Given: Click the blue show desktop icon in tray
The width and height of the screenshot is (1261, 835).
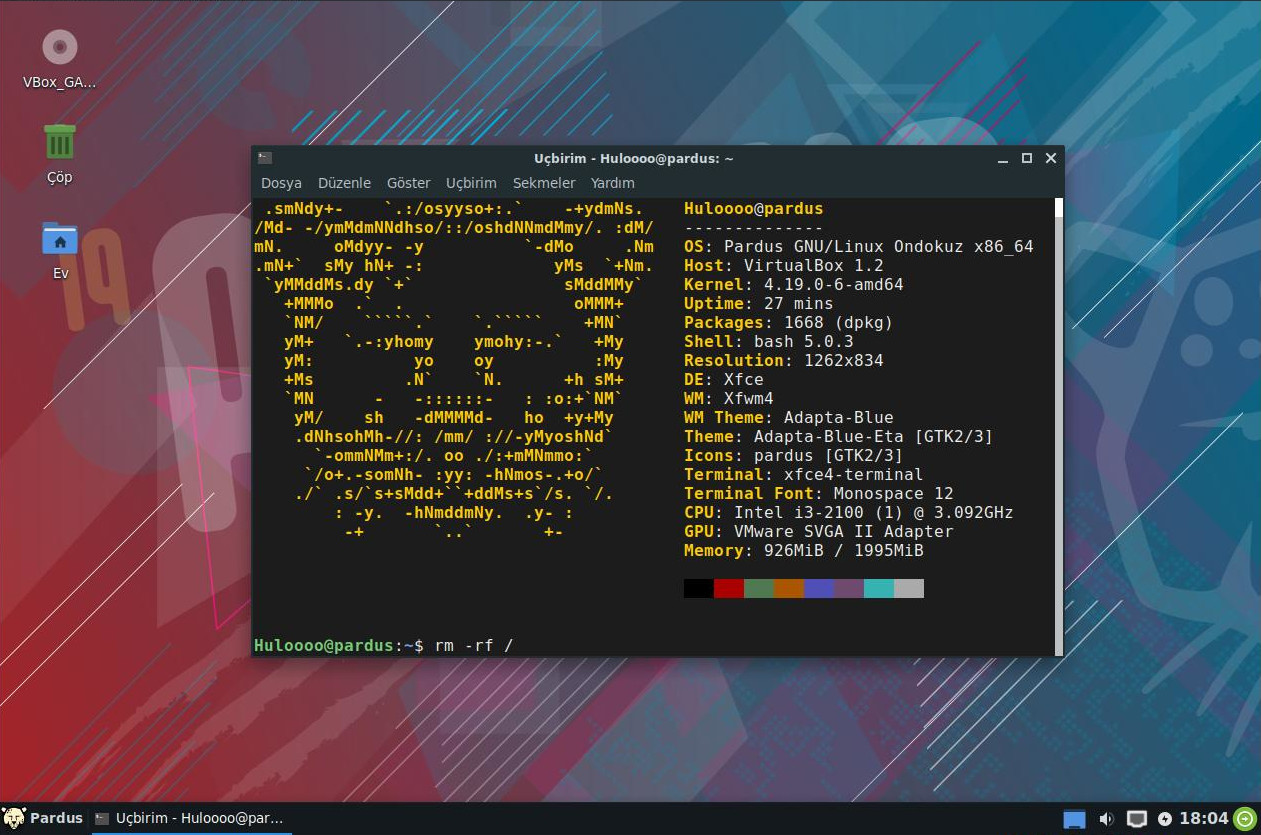Looking at the screenshot, I should point(1074,819).
